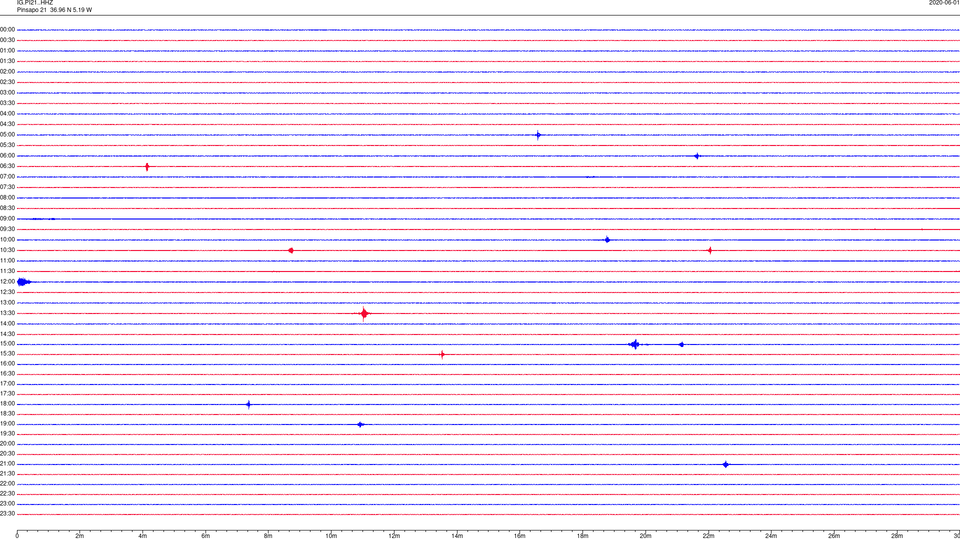Select the 10:30 trace event near 8m

[291, 250]
